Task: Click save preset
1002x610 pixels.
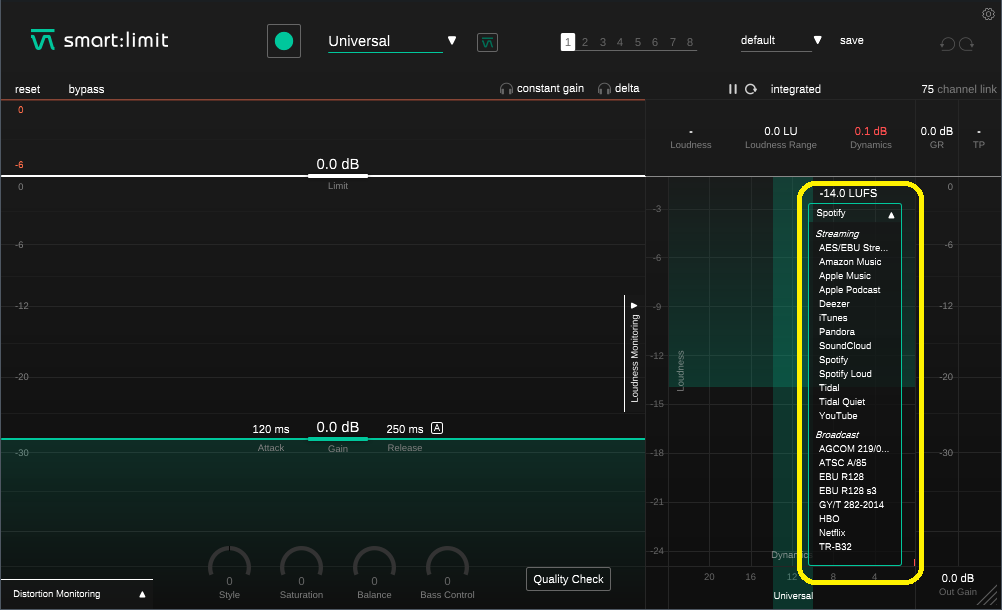Action: point(851,40)
